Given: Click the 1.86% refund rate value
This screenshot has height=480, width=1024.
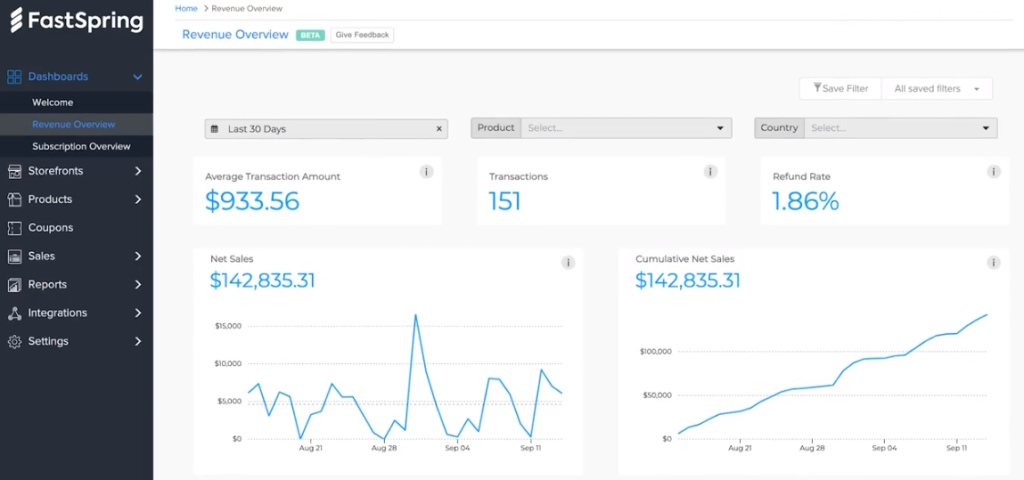Looking at the screenshot, I should pos(805,201).
